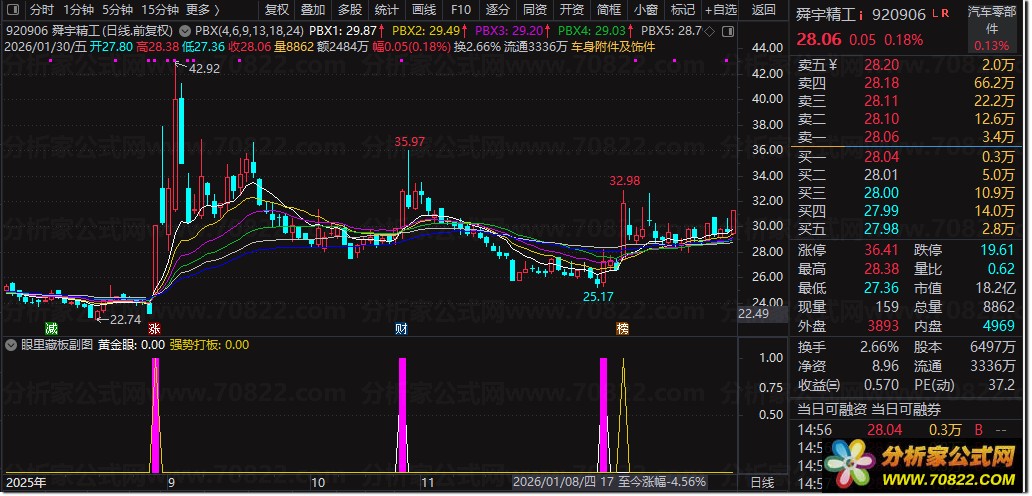Click the red info 'i' icon beside 舜宇精工
1032x496 pixels.
pyautogui.click(x=861, y=14)
